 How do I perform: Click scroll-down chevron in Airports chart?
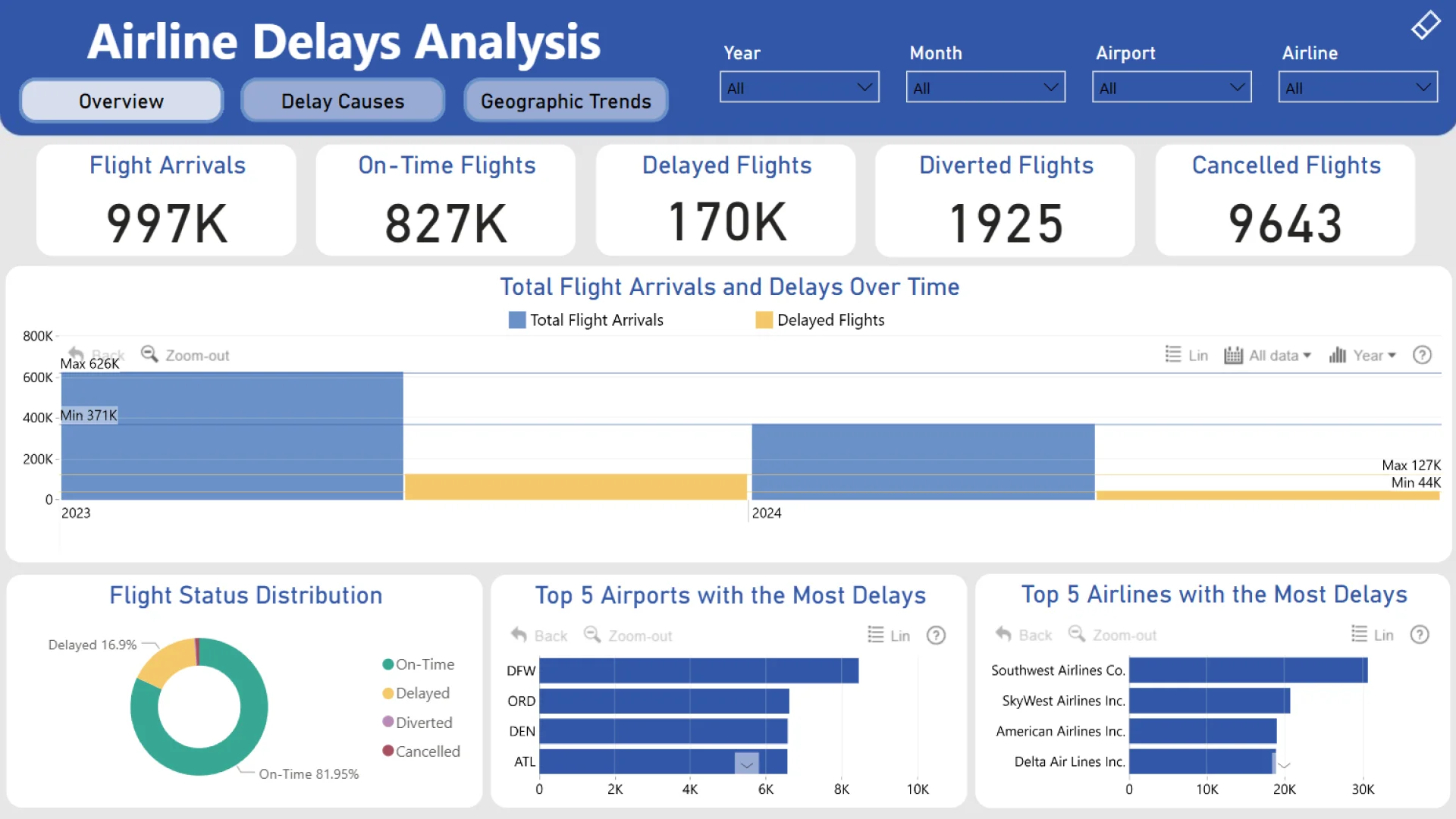[747, 764]
